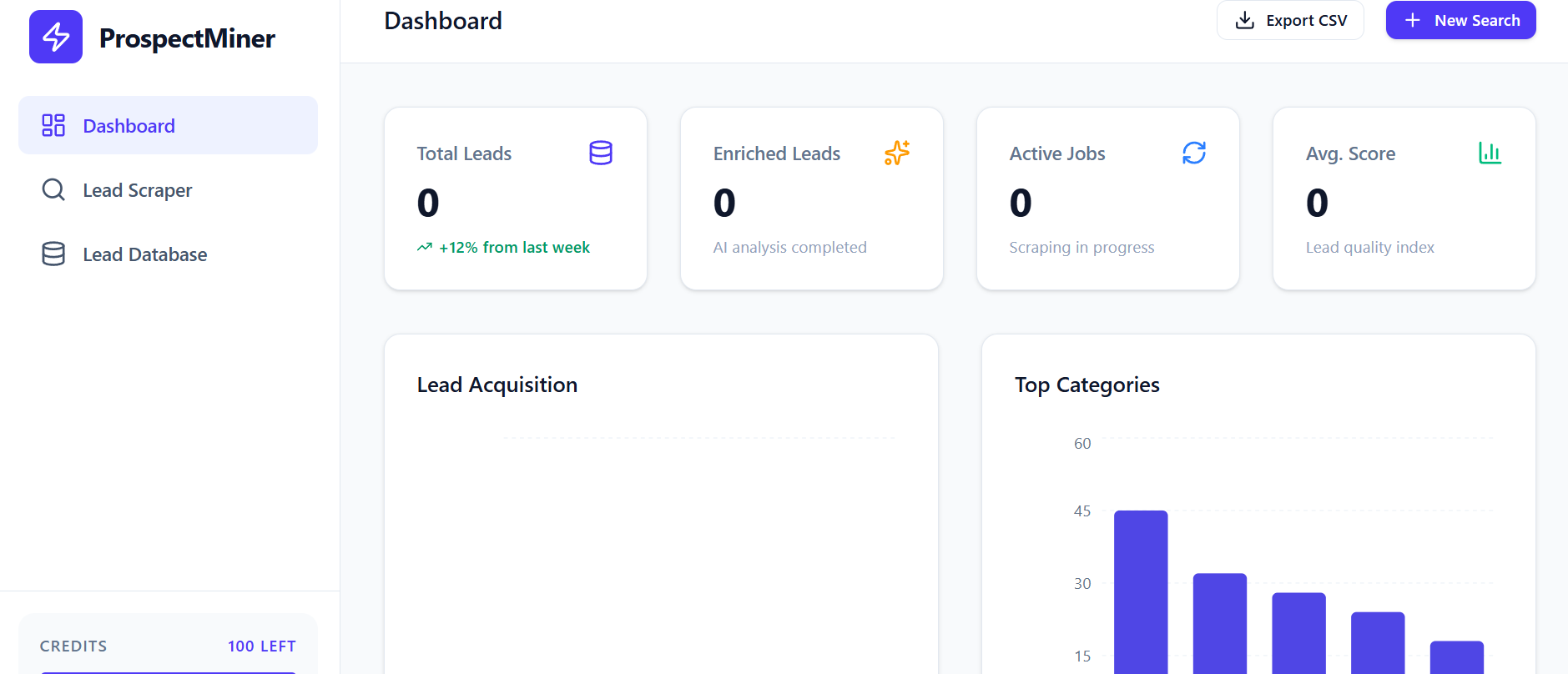Go to Lead Scraper page
This screenshot has height=674, width=1568.
(168, 189)
